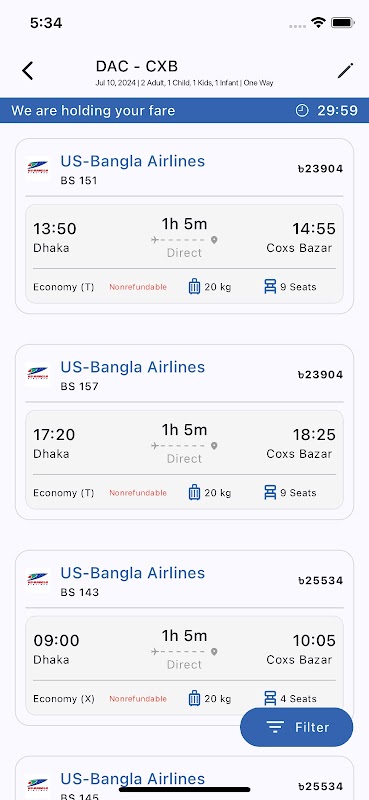Viewport: 369px width, 800px height.
Task: Select flight BS 151 departing at 13:50
Action: click(x=184, y=226)
